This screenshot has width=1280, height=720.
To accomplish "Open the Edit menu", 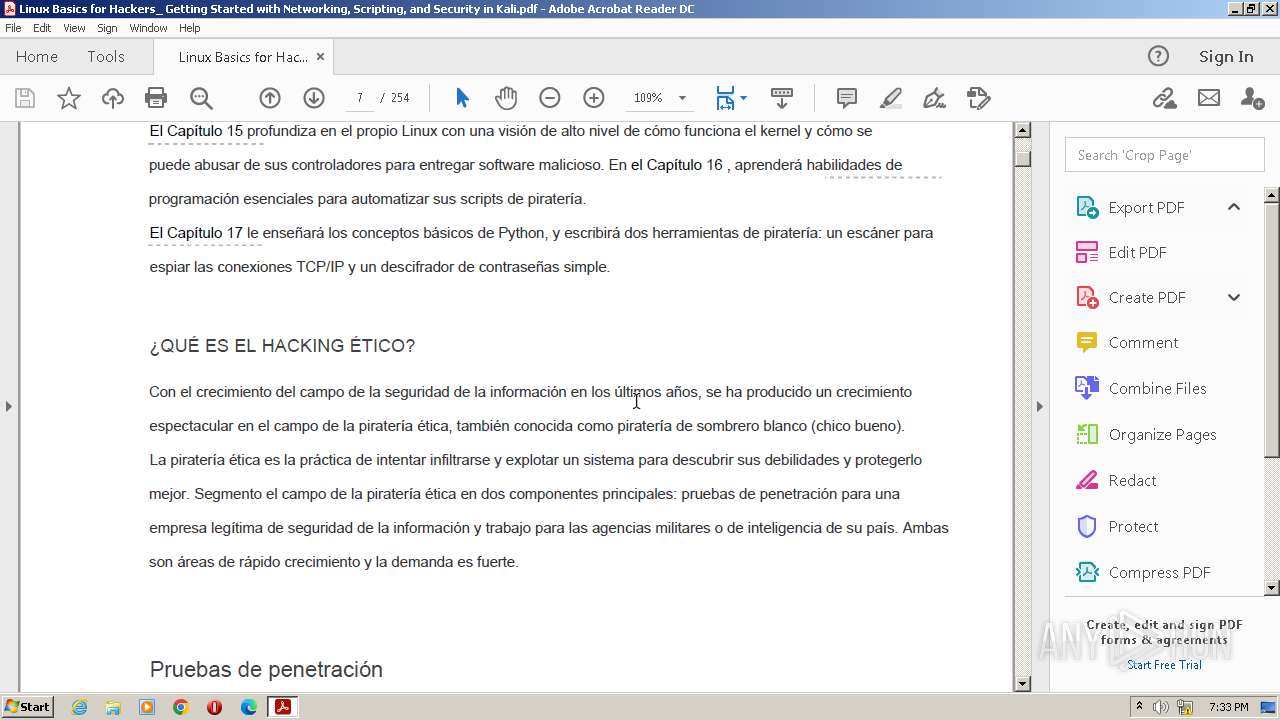I will tap(42, 28).
